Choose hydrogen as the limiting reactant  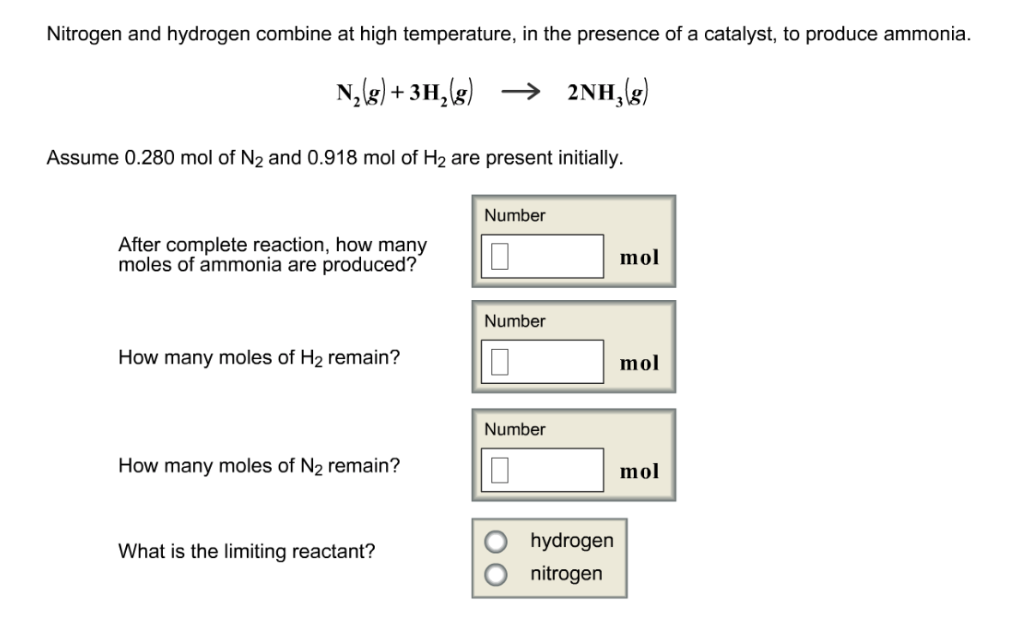[x=496, y=540]
